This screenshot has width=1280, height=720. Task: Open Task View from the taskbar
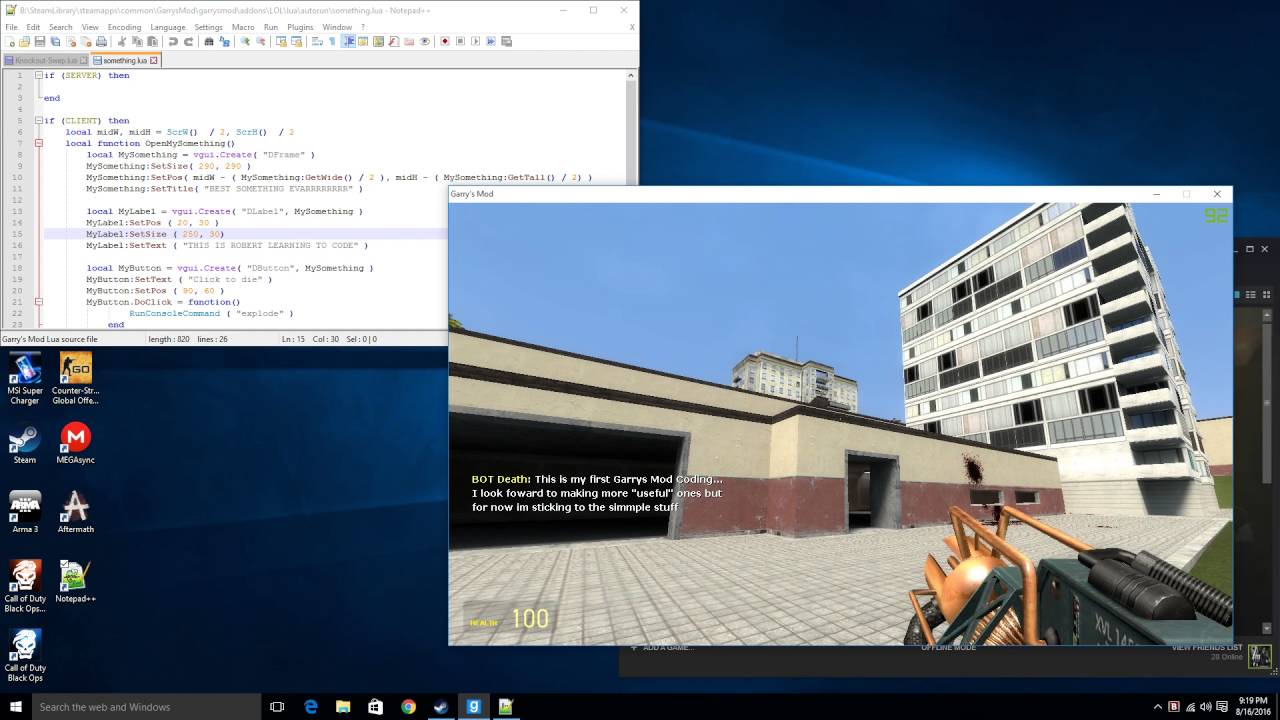click(277, 706)
